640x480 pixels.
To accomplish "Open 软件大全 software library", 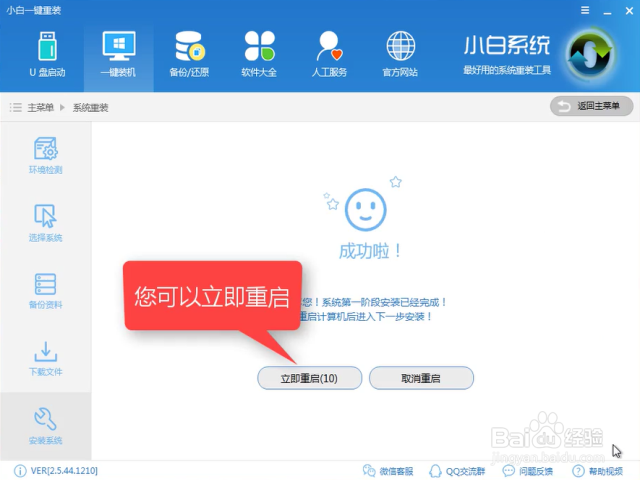I will (259, 55).
